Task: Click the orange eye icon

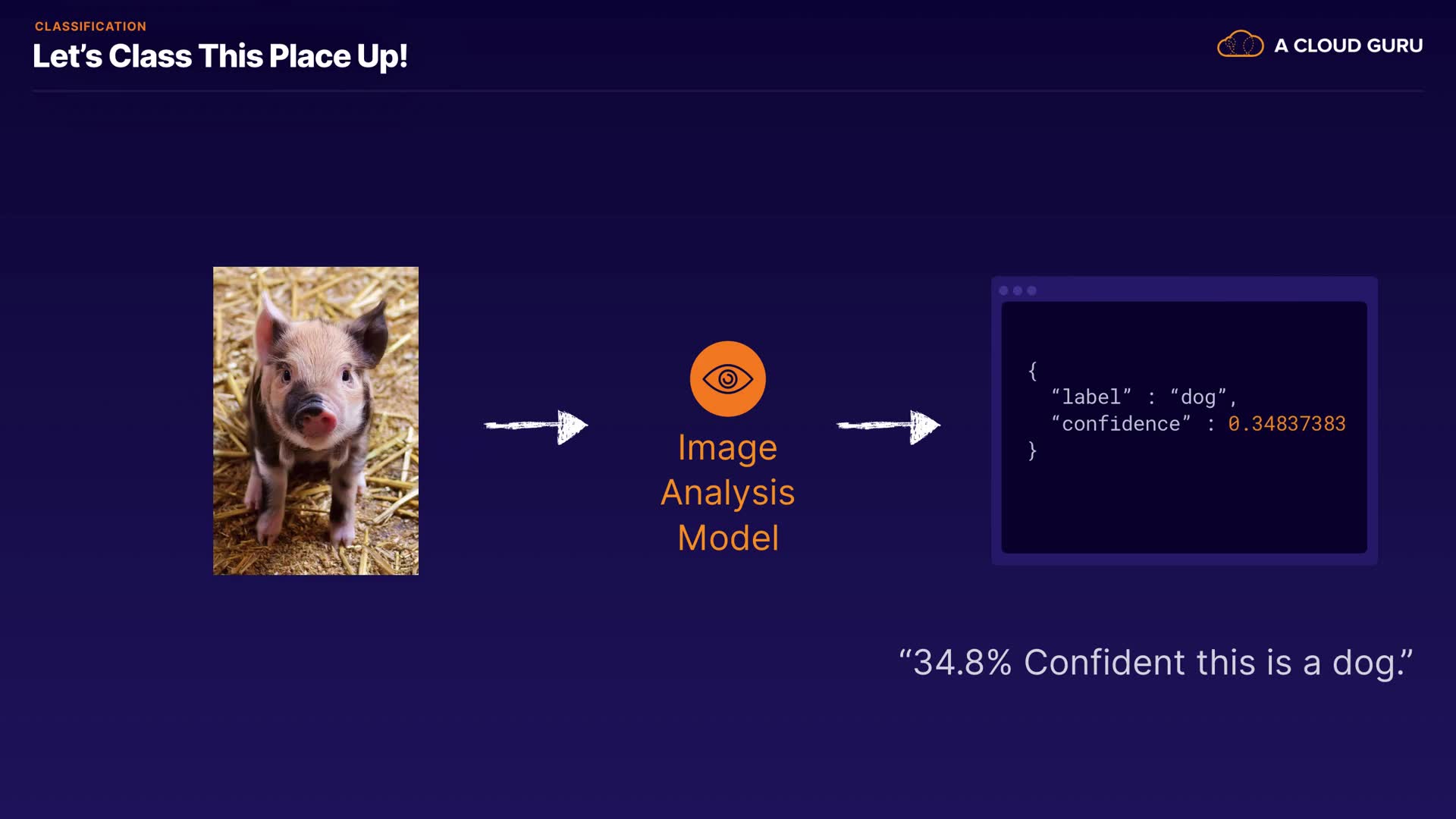Action: tap(727, 378)
